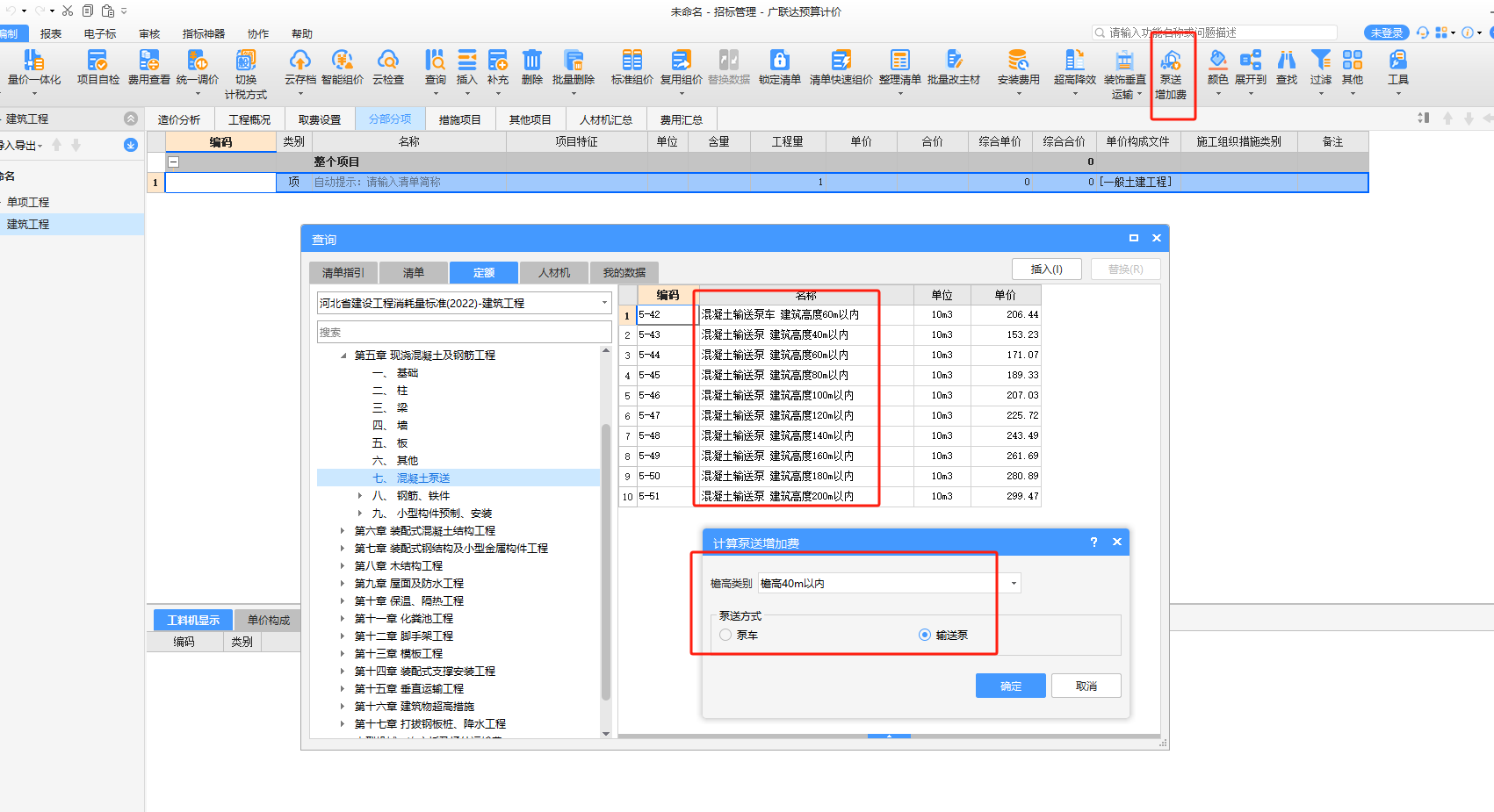Click 取消 in 计算泵送增加费 dialog

[1086, 686]
